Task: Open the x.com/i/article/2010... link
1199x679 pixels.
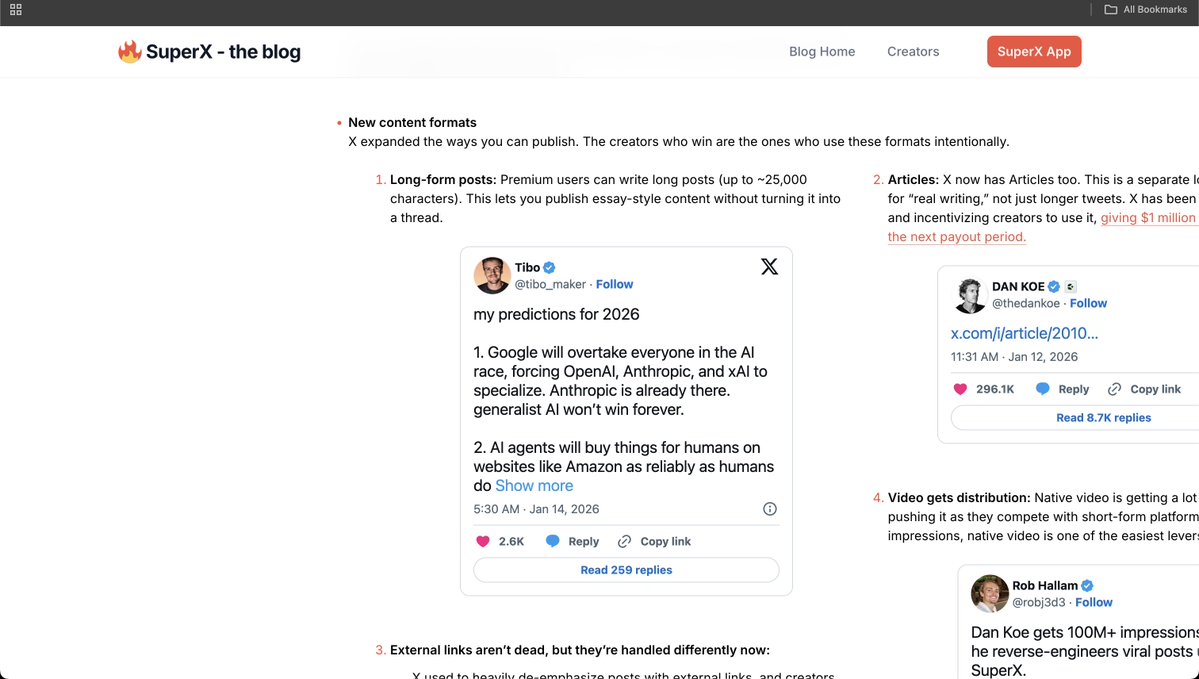Action: point(1025,333)
